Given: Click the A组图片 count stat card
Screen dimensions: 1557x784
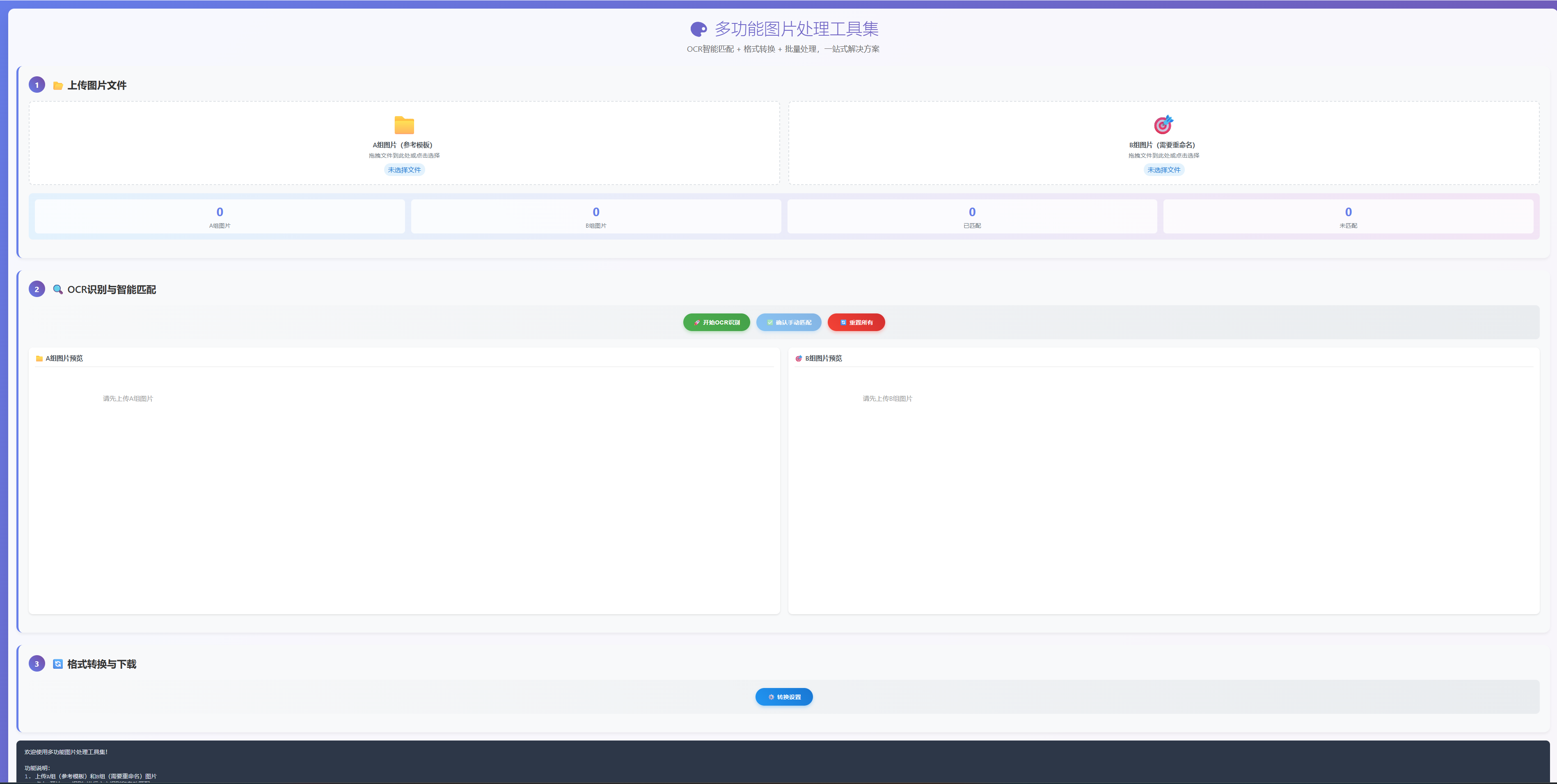Looking at the screenshot, I should click(x=220, y=216).
